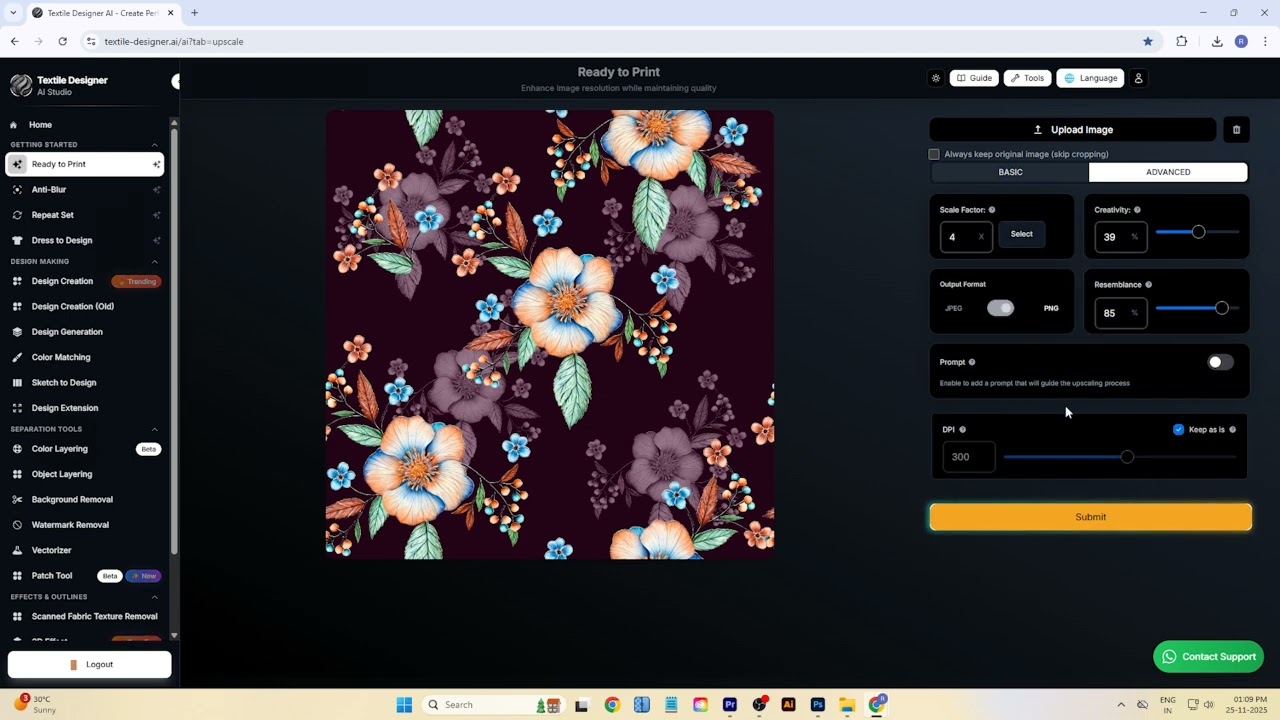1280x720 pixels.
Task: Click the Resemblance percentage field
Action: click(x=1120, y=313)
